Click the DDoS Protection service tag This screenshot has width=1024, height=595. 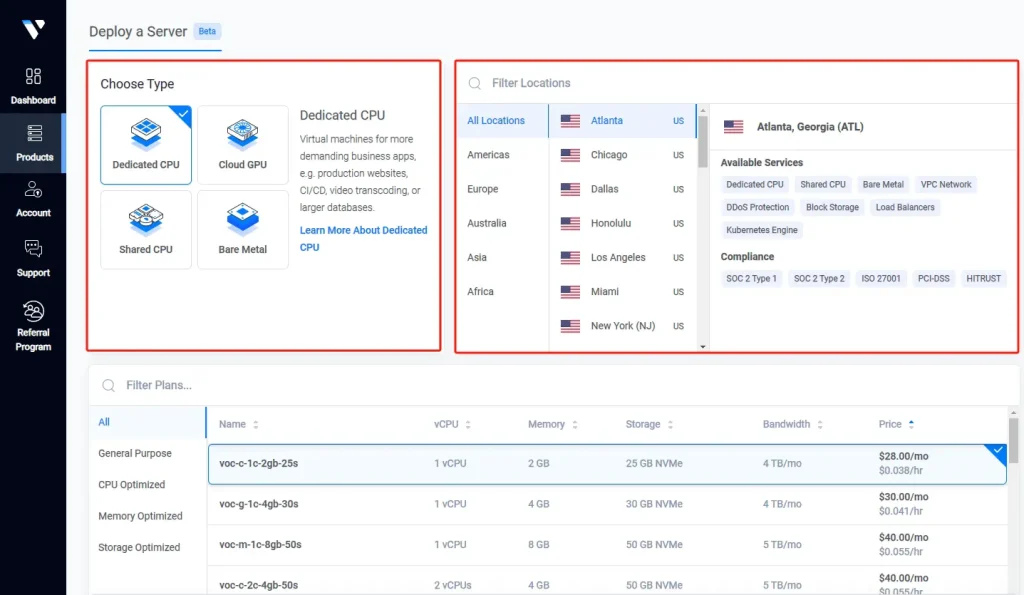[758, 208]
